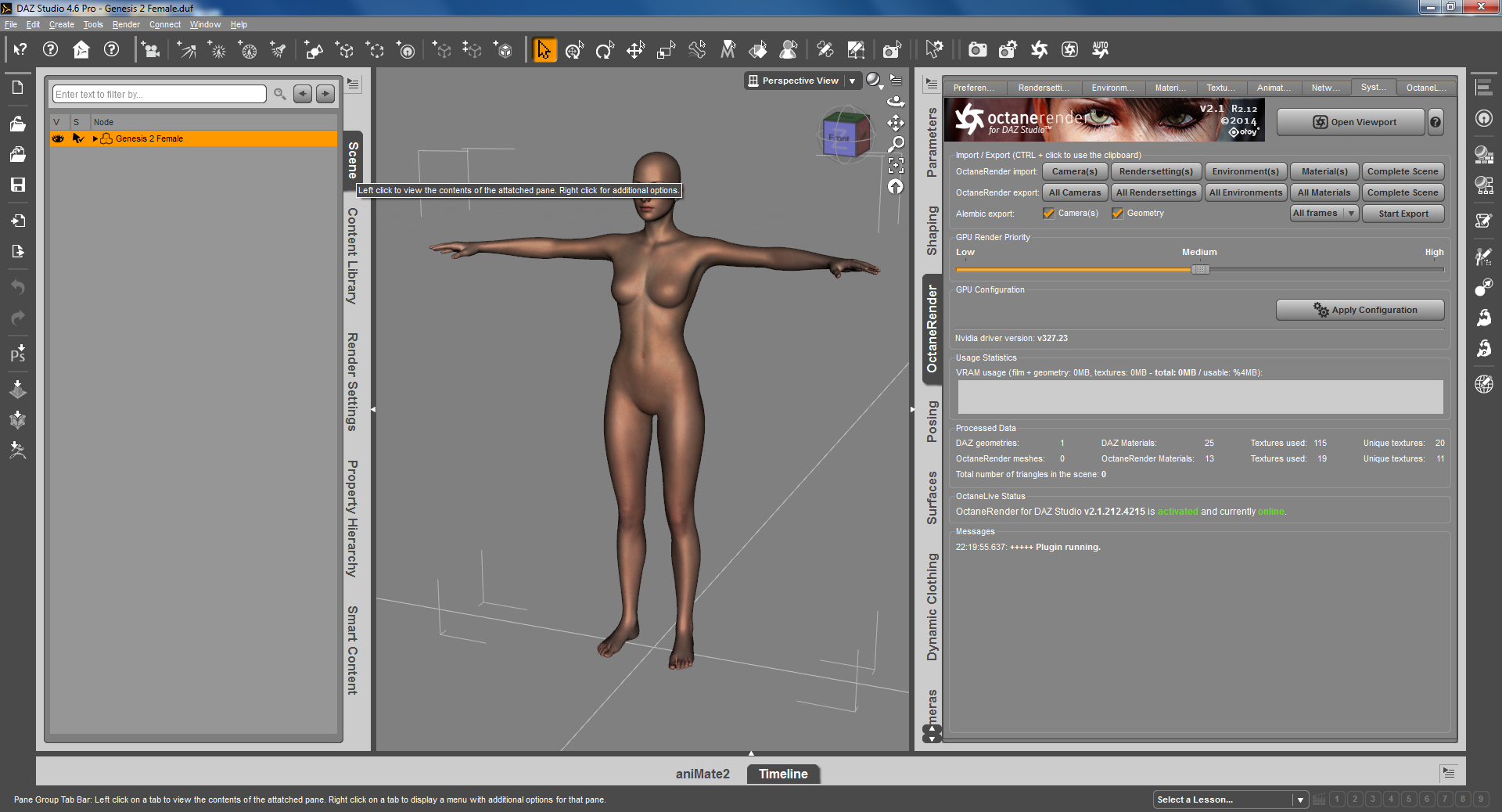Switch to the aniMate2 tab
1502x812 pixels.
pos(702,774)
